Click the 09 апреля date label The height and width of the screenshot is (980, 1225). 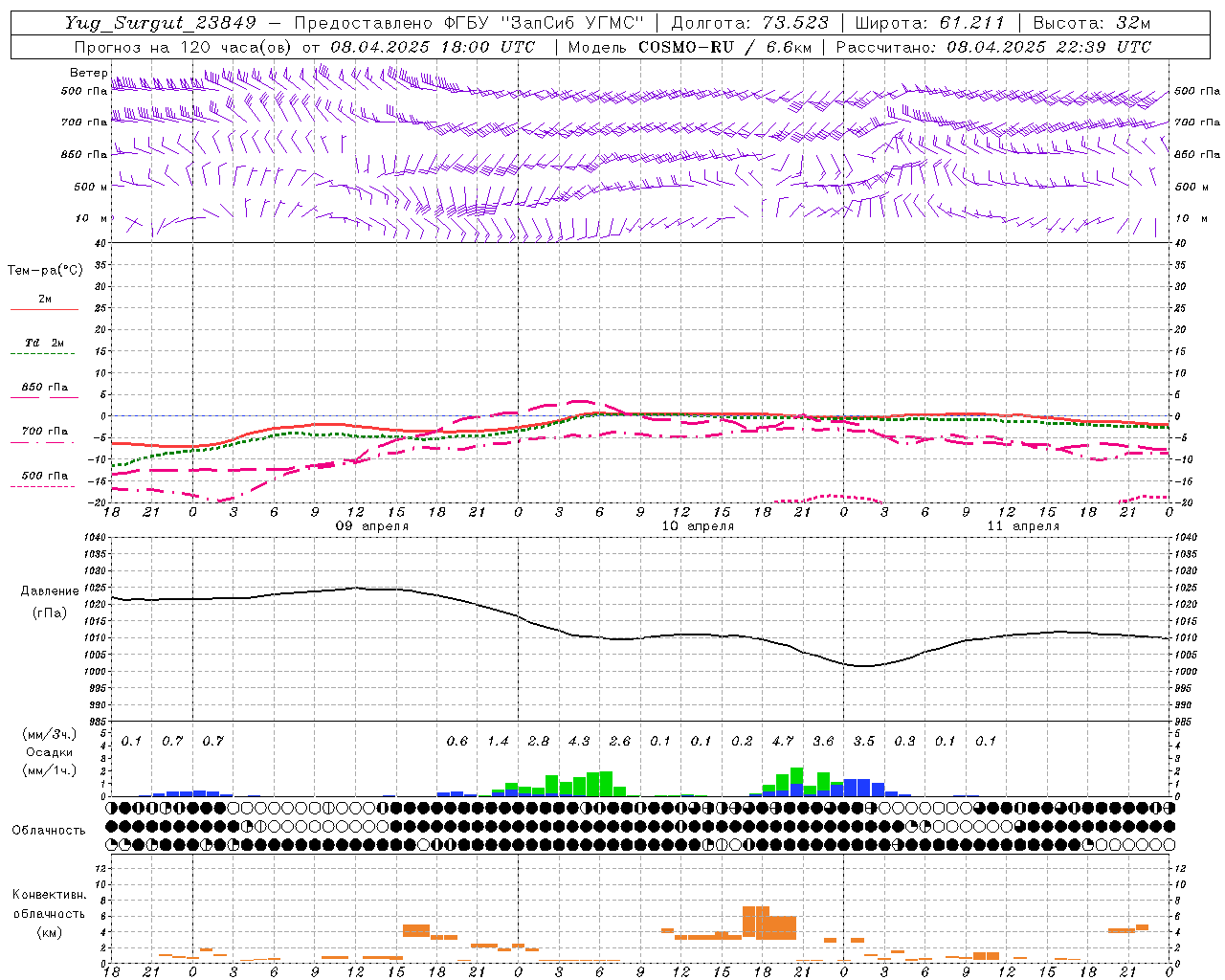(x=371, y=526)
